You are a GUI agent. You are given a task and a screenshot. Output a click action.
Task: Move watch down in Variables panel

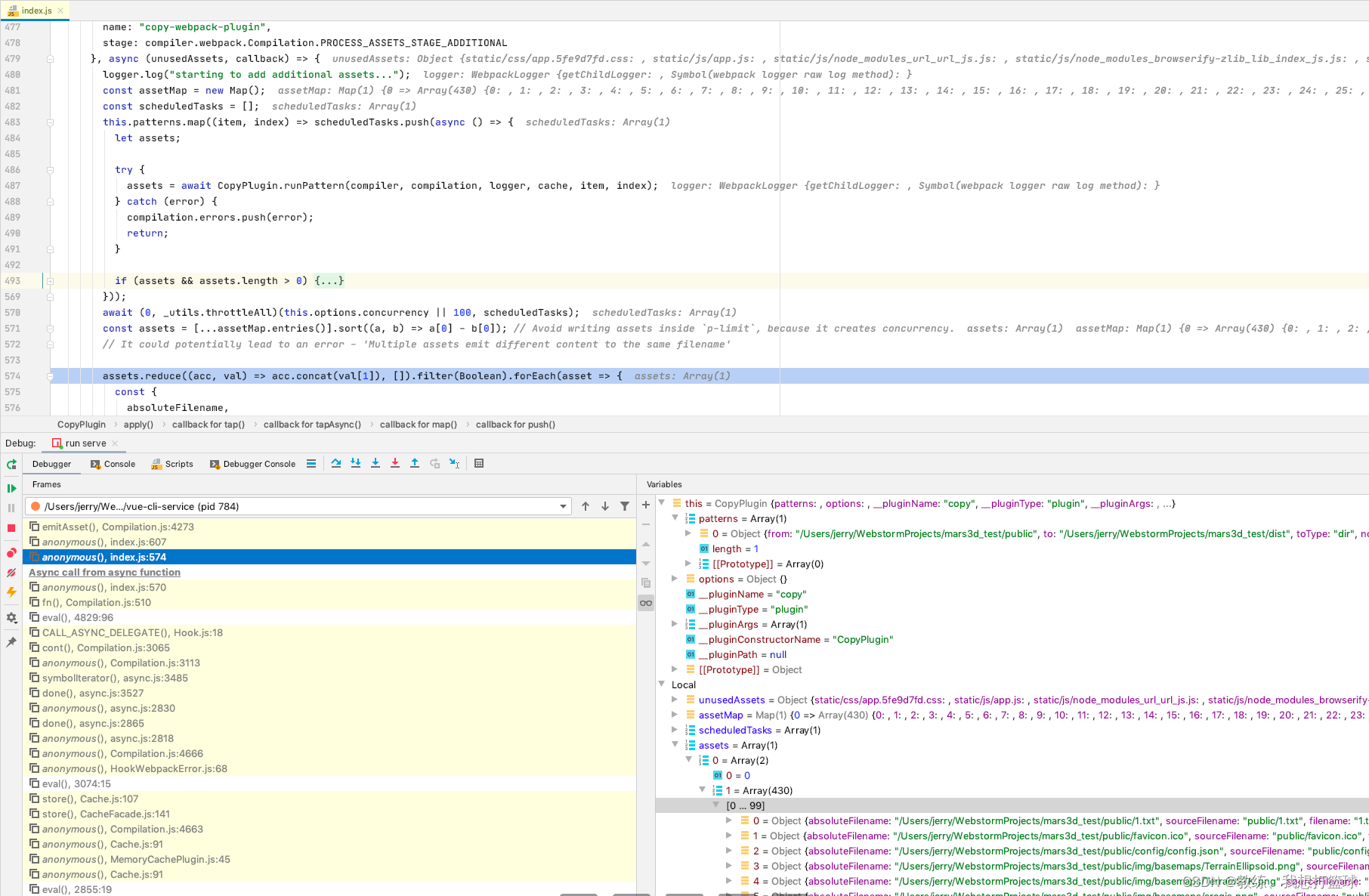[646, 564]
